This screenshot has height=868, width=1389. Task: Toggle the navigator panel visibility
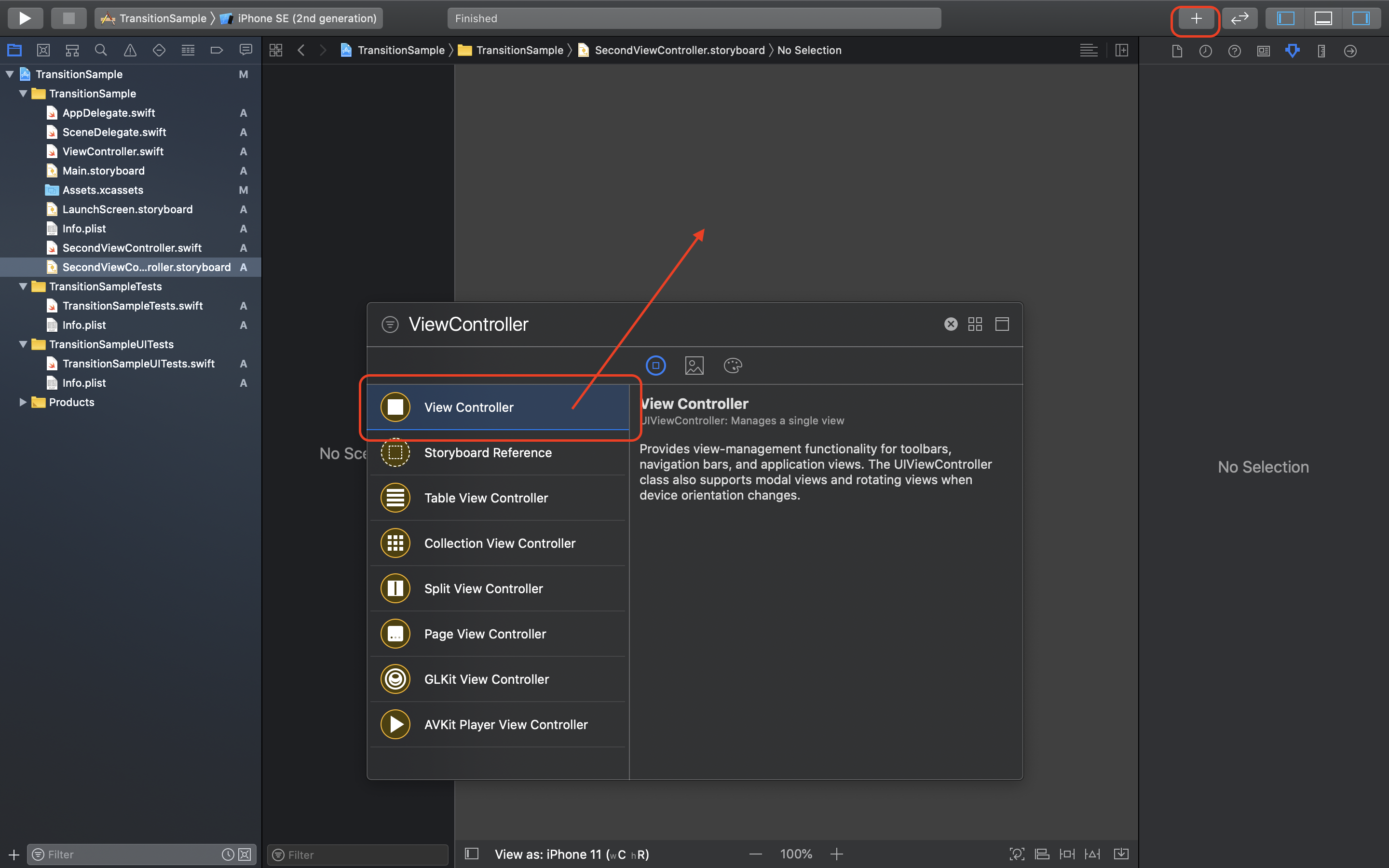[1285, 18]
